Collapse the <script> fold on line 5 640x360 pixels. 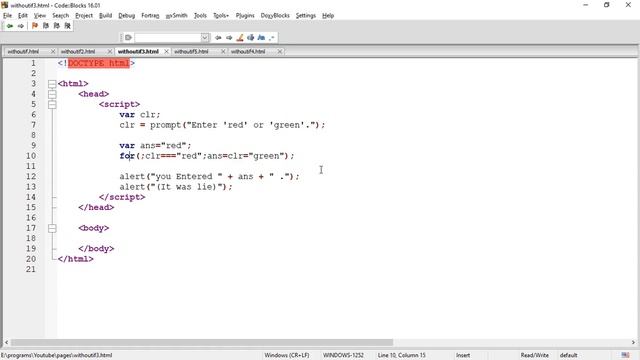pos(52,104)
